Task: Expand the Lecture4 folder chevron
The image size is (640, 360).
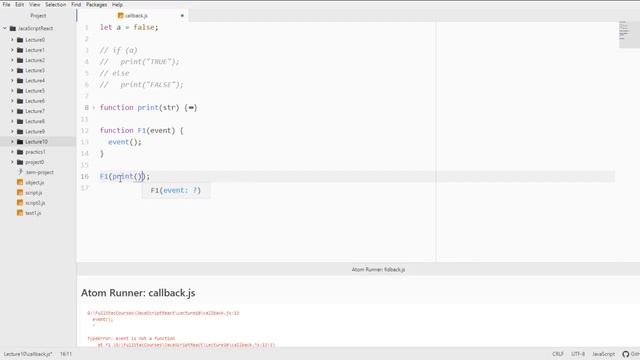Action: (12, 80)
